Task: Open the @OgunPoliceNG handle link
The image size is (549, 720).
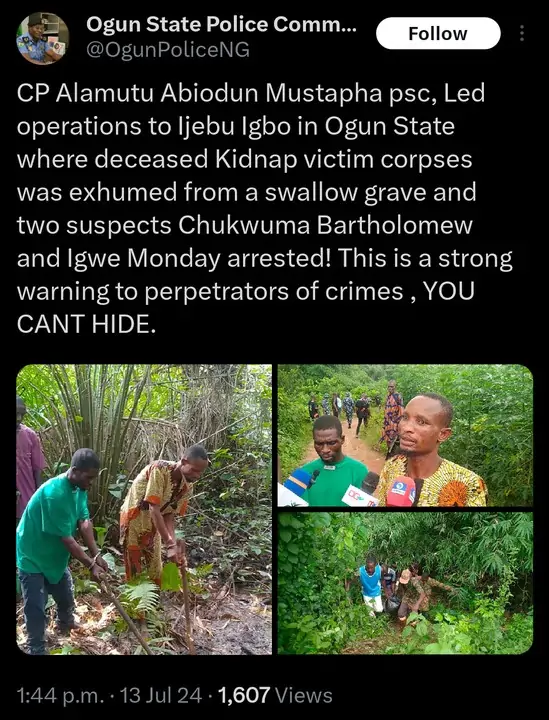Action: pos(168,50)
